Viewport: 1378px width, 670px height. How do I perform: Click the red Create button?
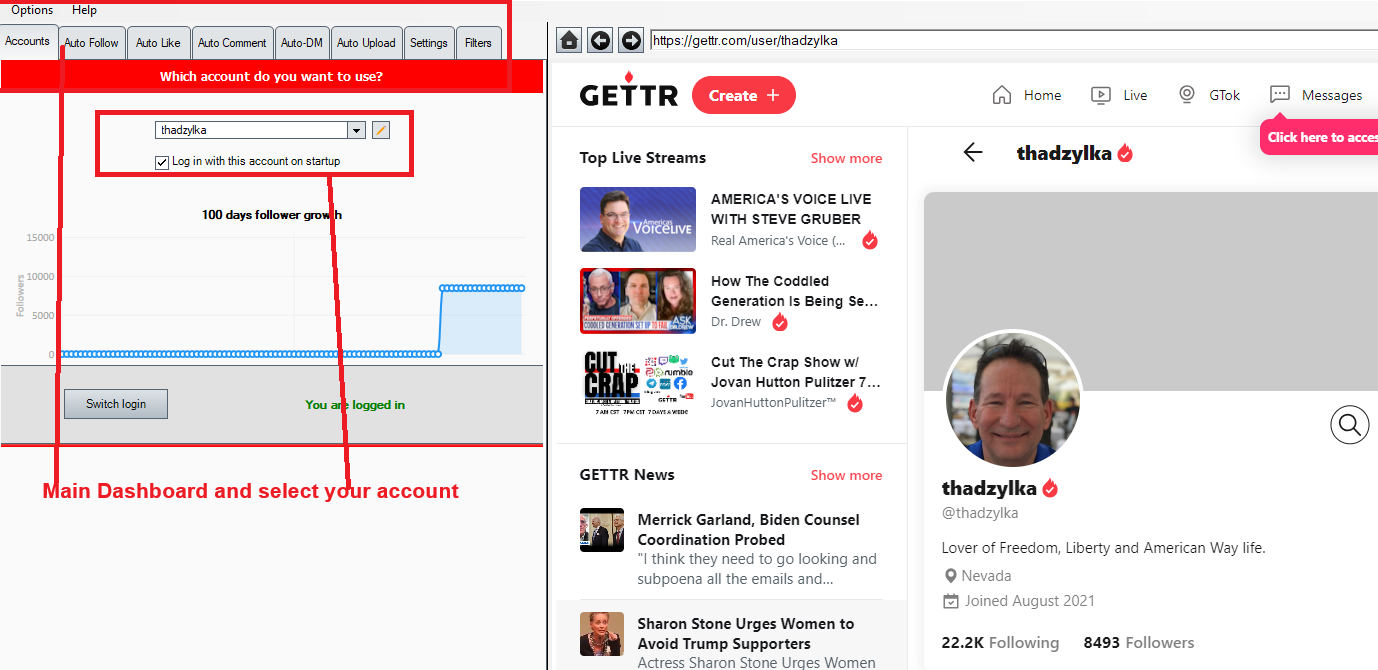click(x=744, y=95)
